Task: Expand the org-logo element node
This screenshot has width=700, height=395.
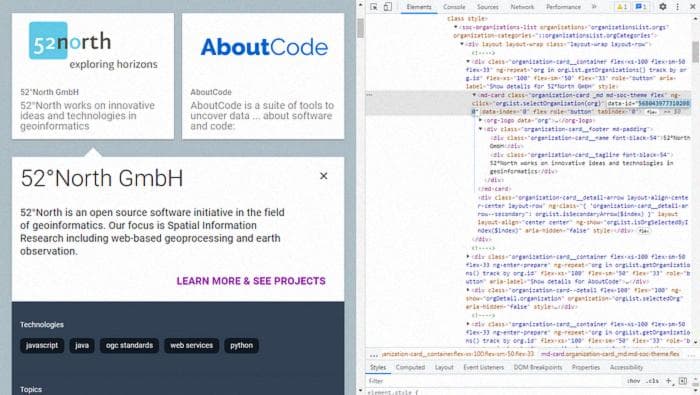Action: click(481, 121)
